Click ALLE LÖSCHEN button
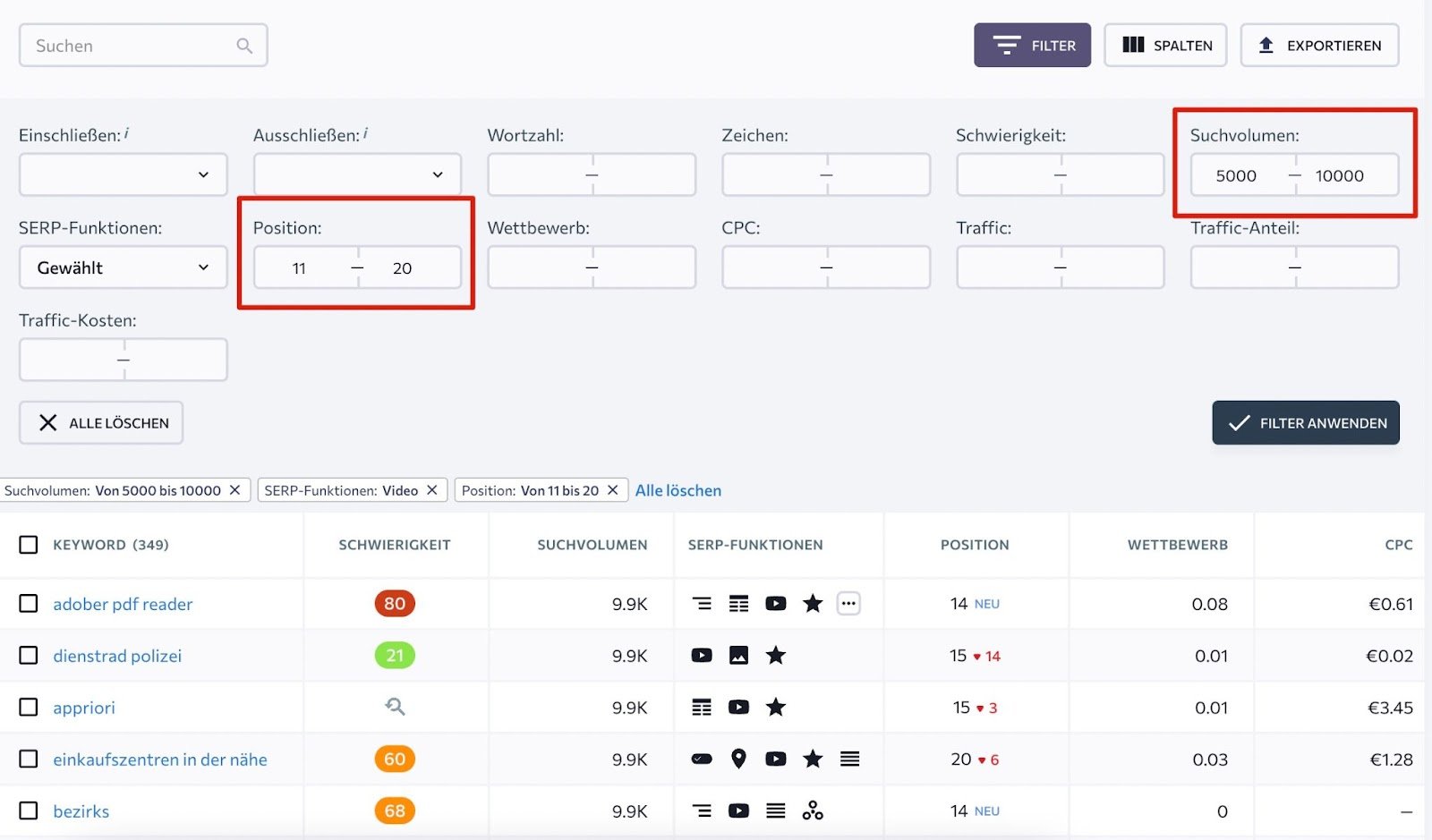Viewport: 1432px width, 840px height. pyautogui.click(x=101, y=422)
